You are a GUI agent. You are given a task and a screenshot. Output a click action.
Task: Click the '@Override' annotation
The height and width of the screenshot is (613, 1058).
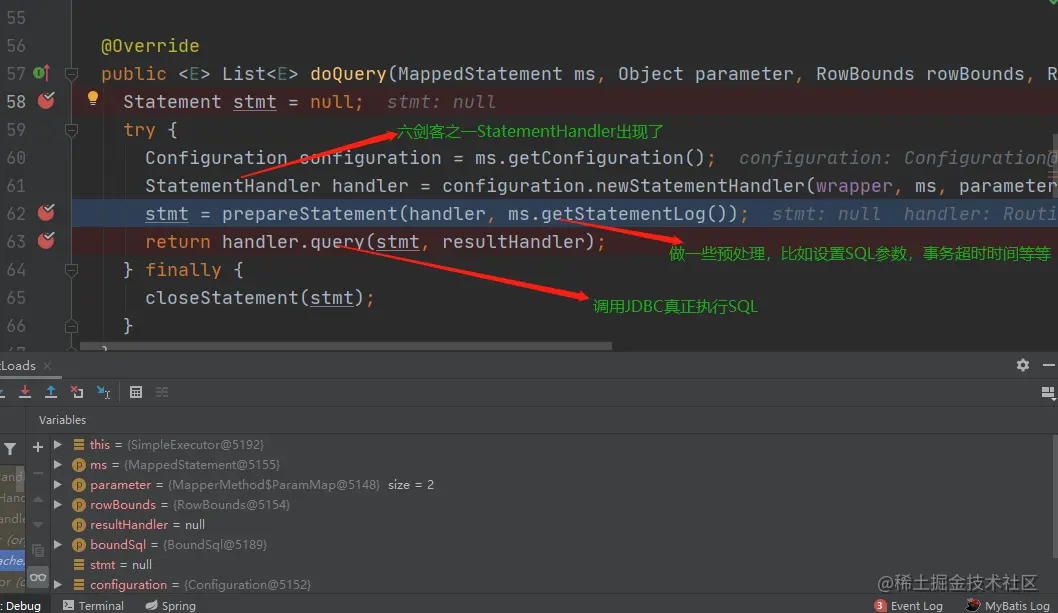coord(150,46)
